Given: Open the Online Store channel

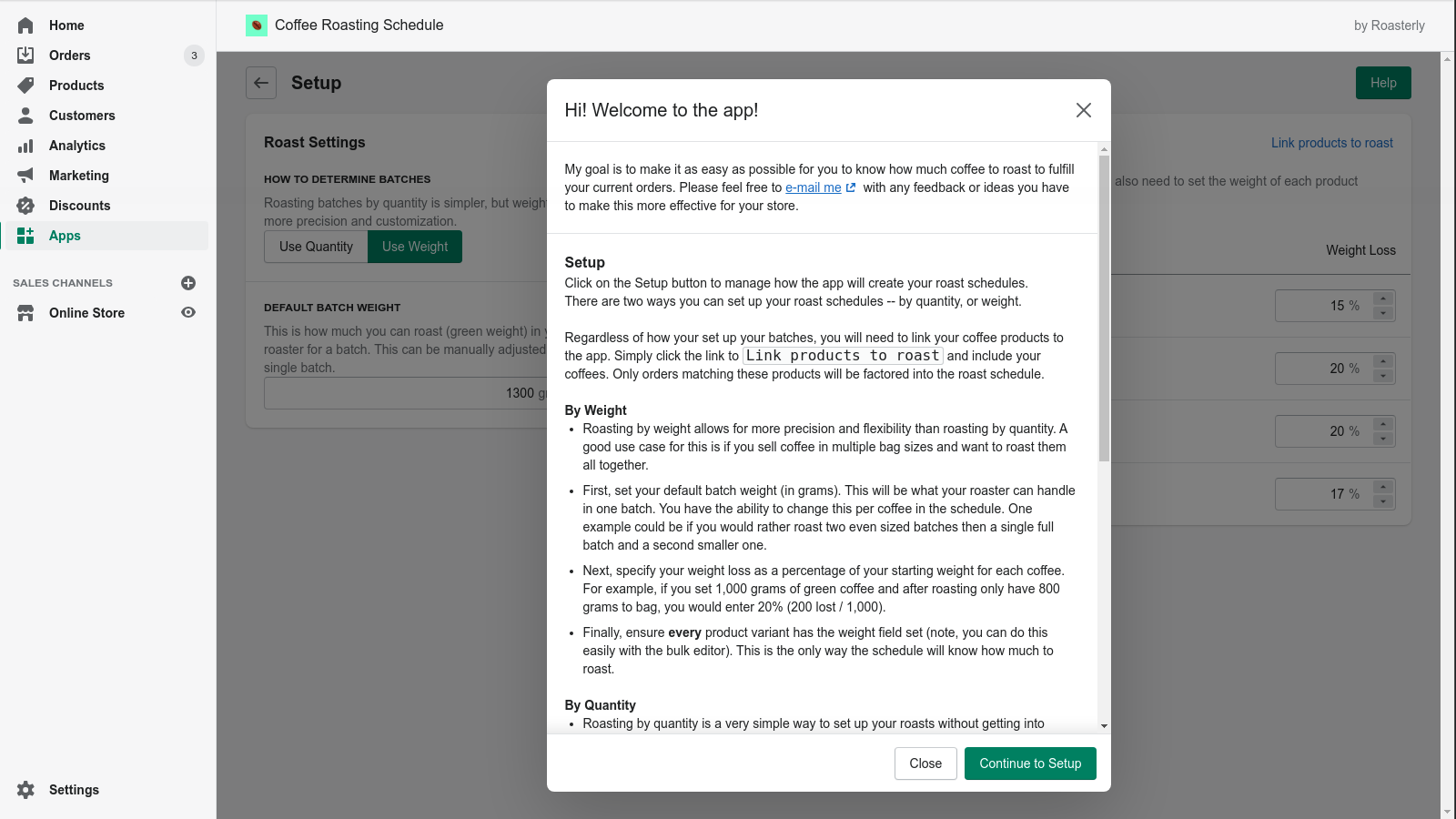Looking at the screenshot, I should click(x=86, y=312).
